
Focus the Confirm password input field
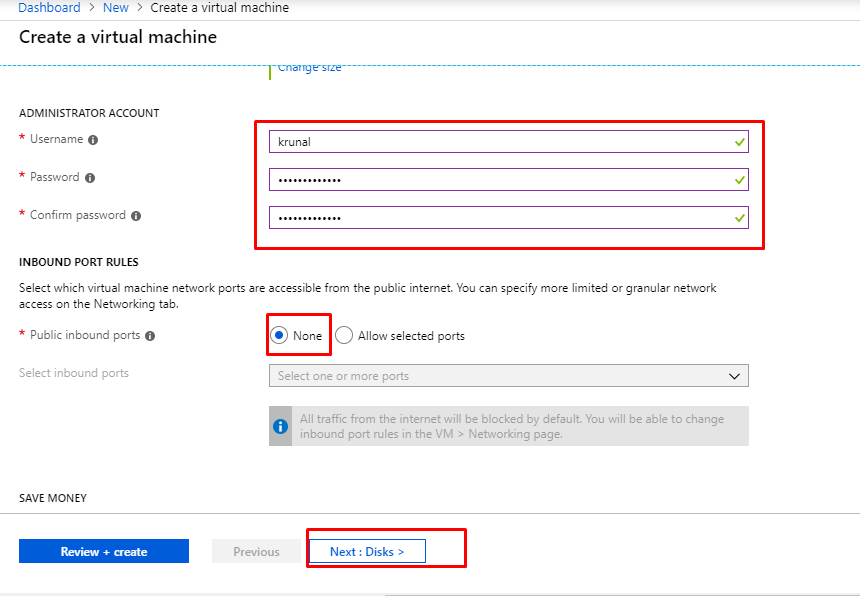point(500,217)
